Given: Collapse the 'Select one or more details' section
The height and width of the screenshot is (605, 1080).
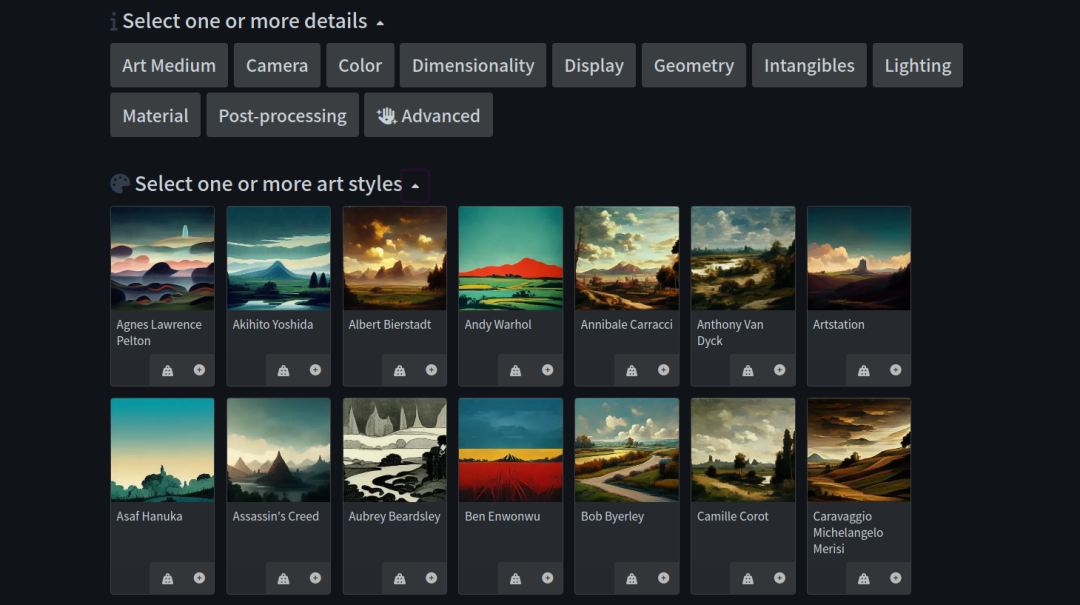Looking at the screenshot, I should coord(380,23).
